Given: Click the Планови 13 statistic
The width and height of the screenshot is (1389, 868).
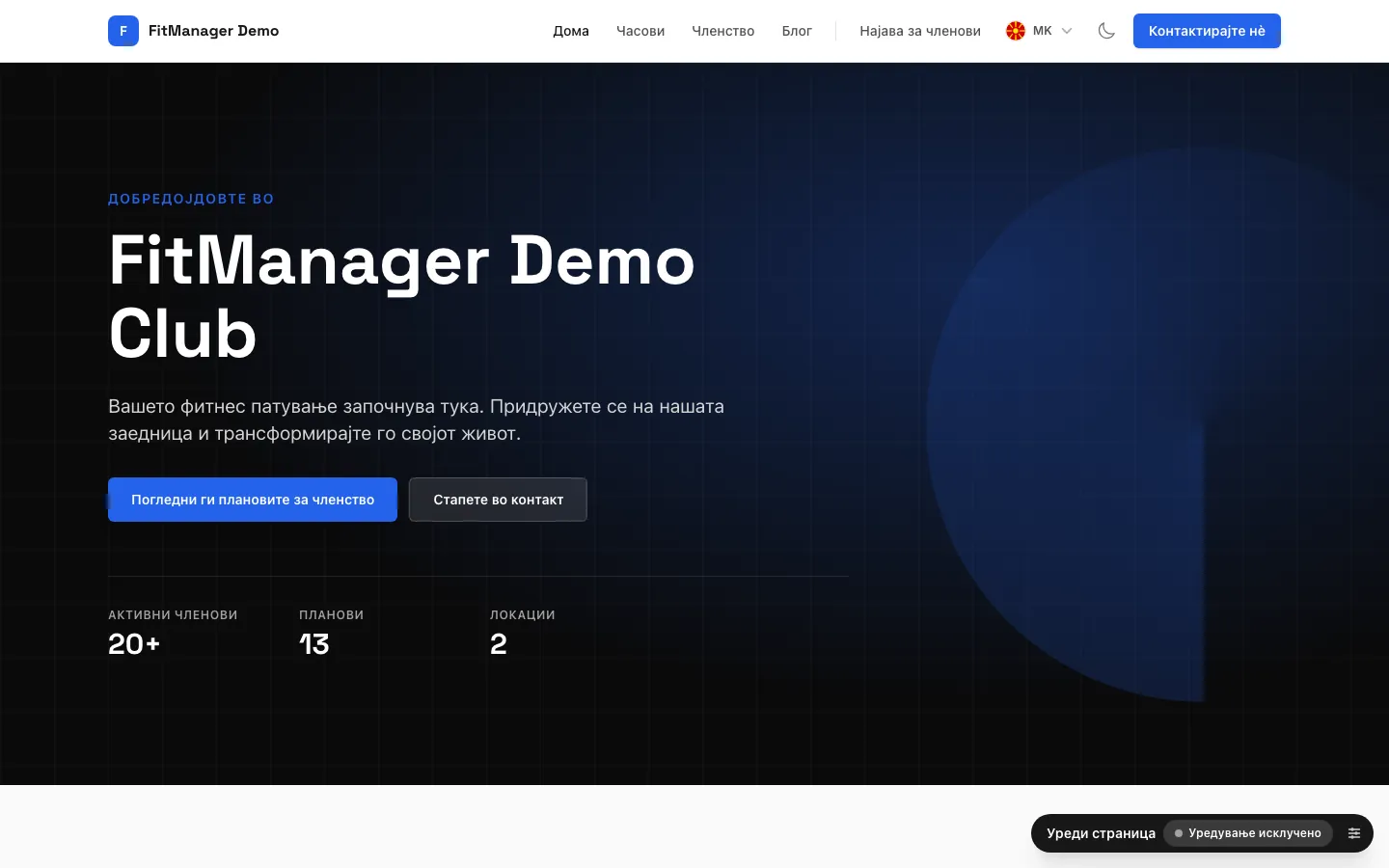Looking at the screenshot, I should [331, 634].
